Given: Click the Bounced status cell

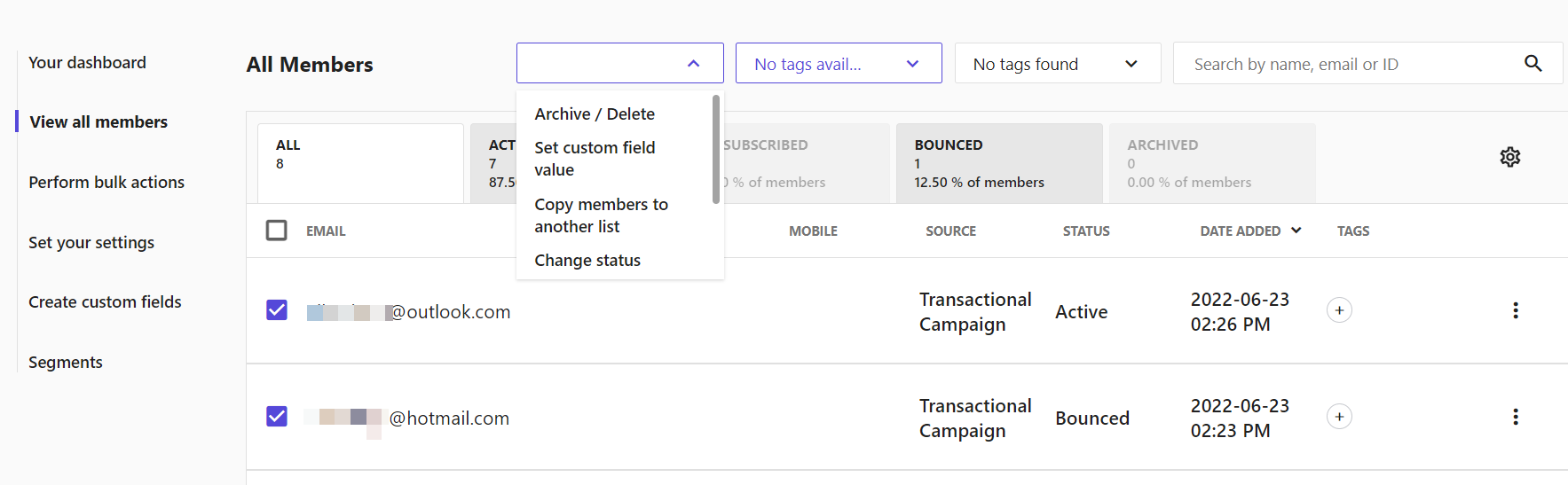Looking at the screenshot, I should [1092, 418].
